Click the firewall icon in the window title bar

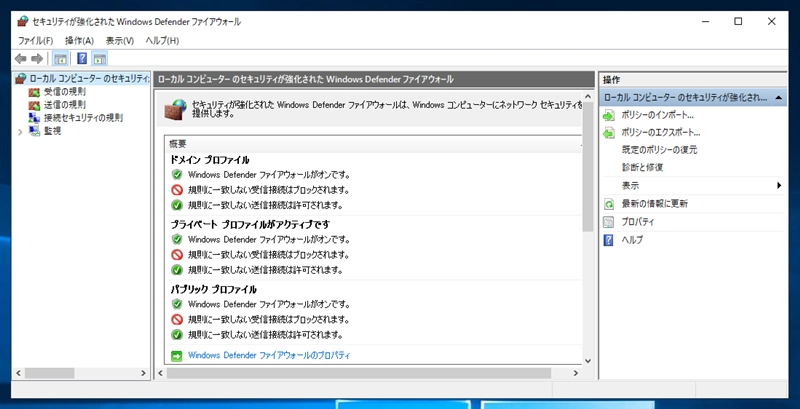pyautogui.click(x=22, y=21)
